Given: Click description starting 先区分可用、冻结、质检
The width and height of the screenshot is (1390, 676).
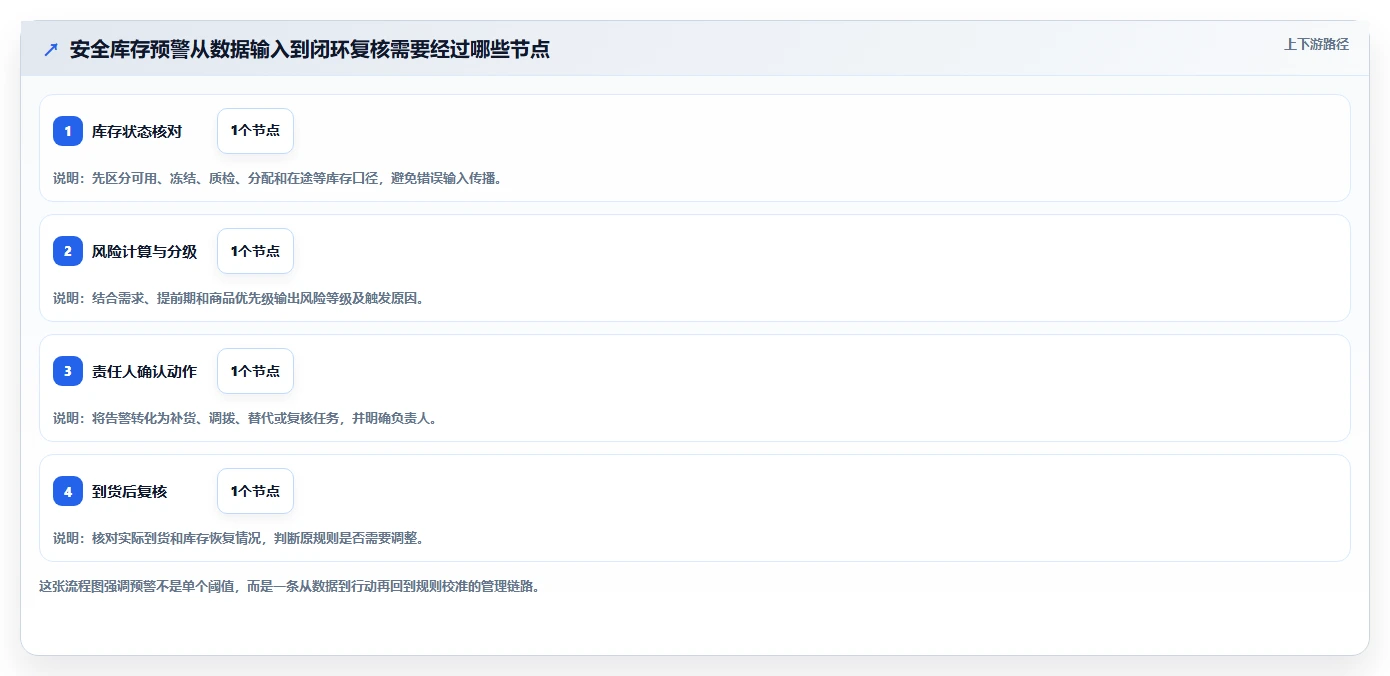Looking at the screenshot, I should [277, 178].
